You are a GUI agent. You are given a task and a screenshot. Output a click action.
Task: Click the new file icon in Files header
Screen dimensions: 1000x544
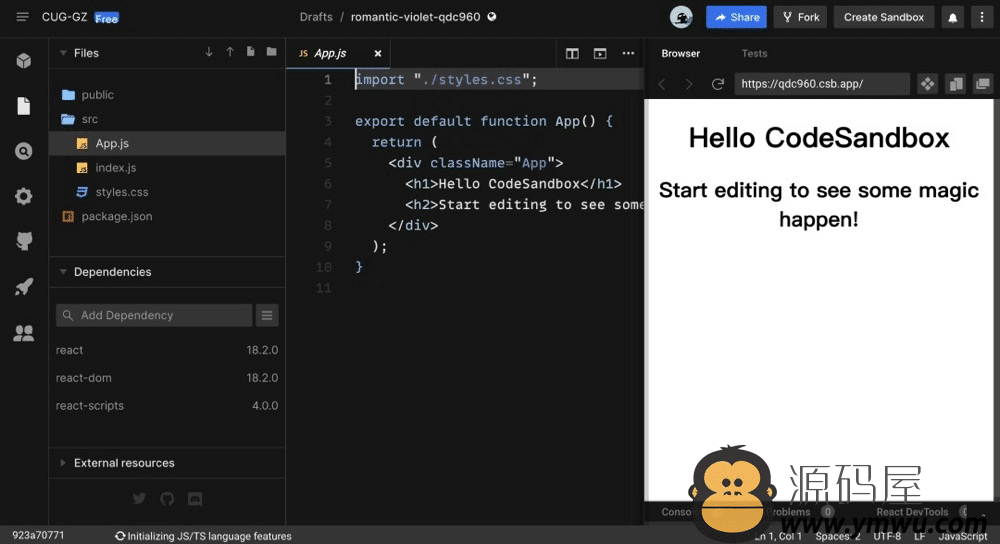tap(251, 52)
